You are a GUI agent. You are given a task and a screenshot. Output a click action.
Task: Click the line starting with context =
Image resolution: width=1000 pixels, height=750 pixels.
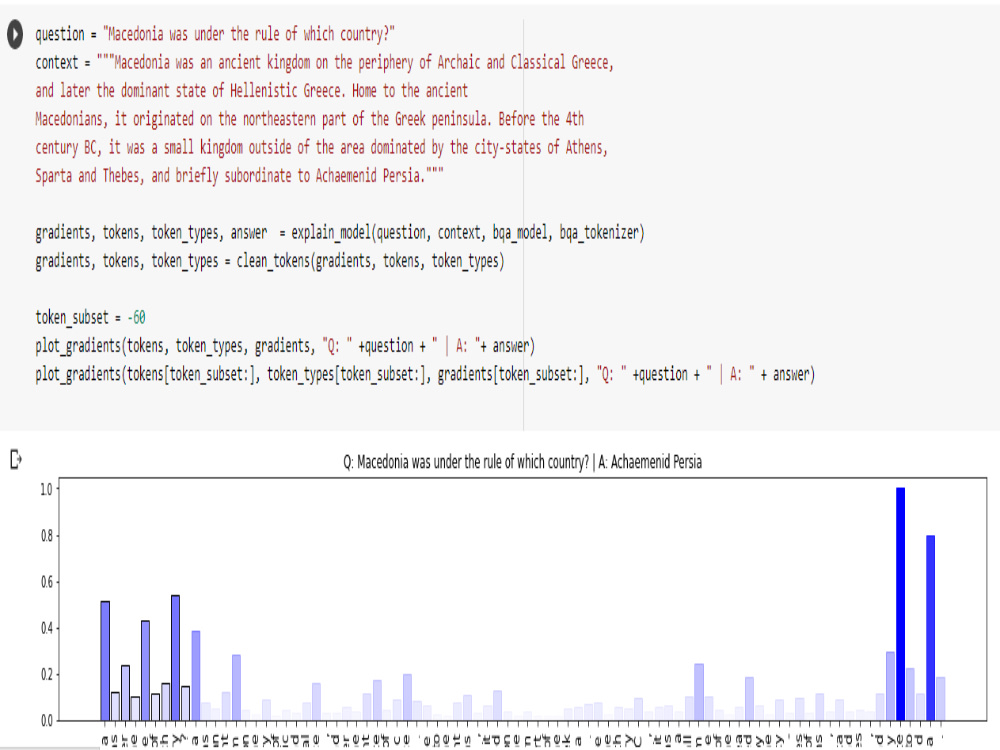pyautogui.click(x=324, y=62)
